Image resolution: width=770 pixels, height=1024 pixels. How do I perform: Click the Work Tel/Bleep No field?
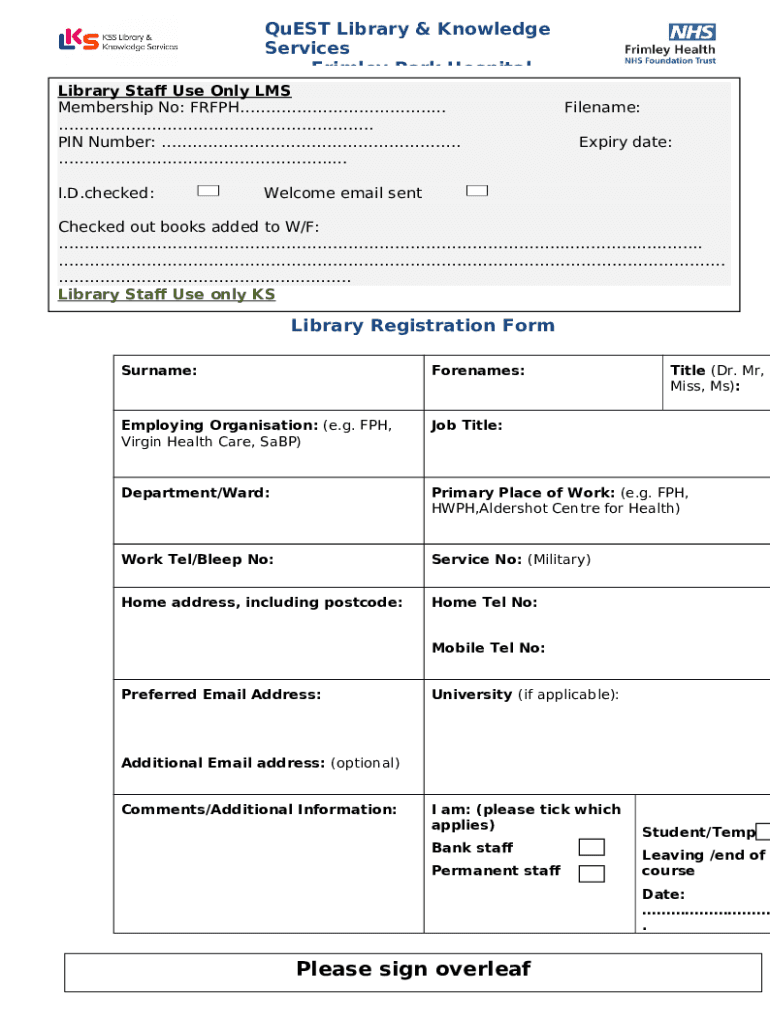pyautogui.click(x=268, y=570)
